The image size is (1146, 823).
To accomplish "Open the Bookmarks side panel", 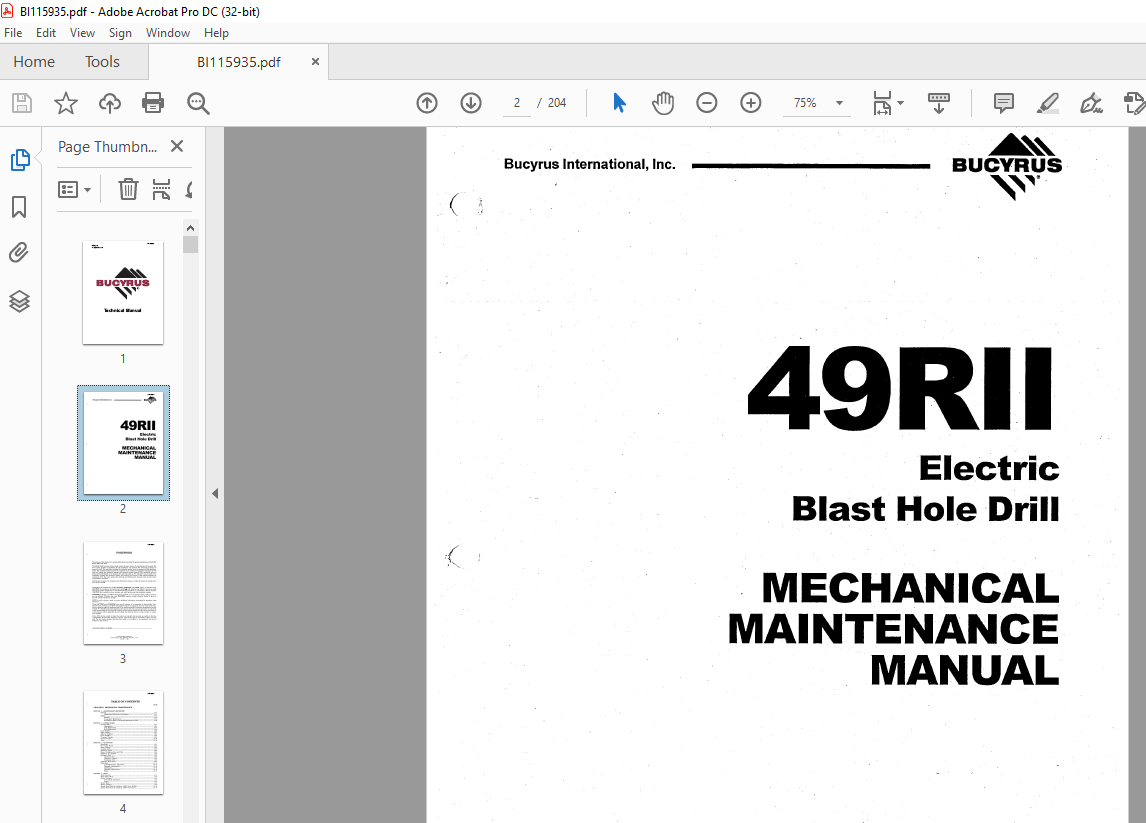I will 19,207.
